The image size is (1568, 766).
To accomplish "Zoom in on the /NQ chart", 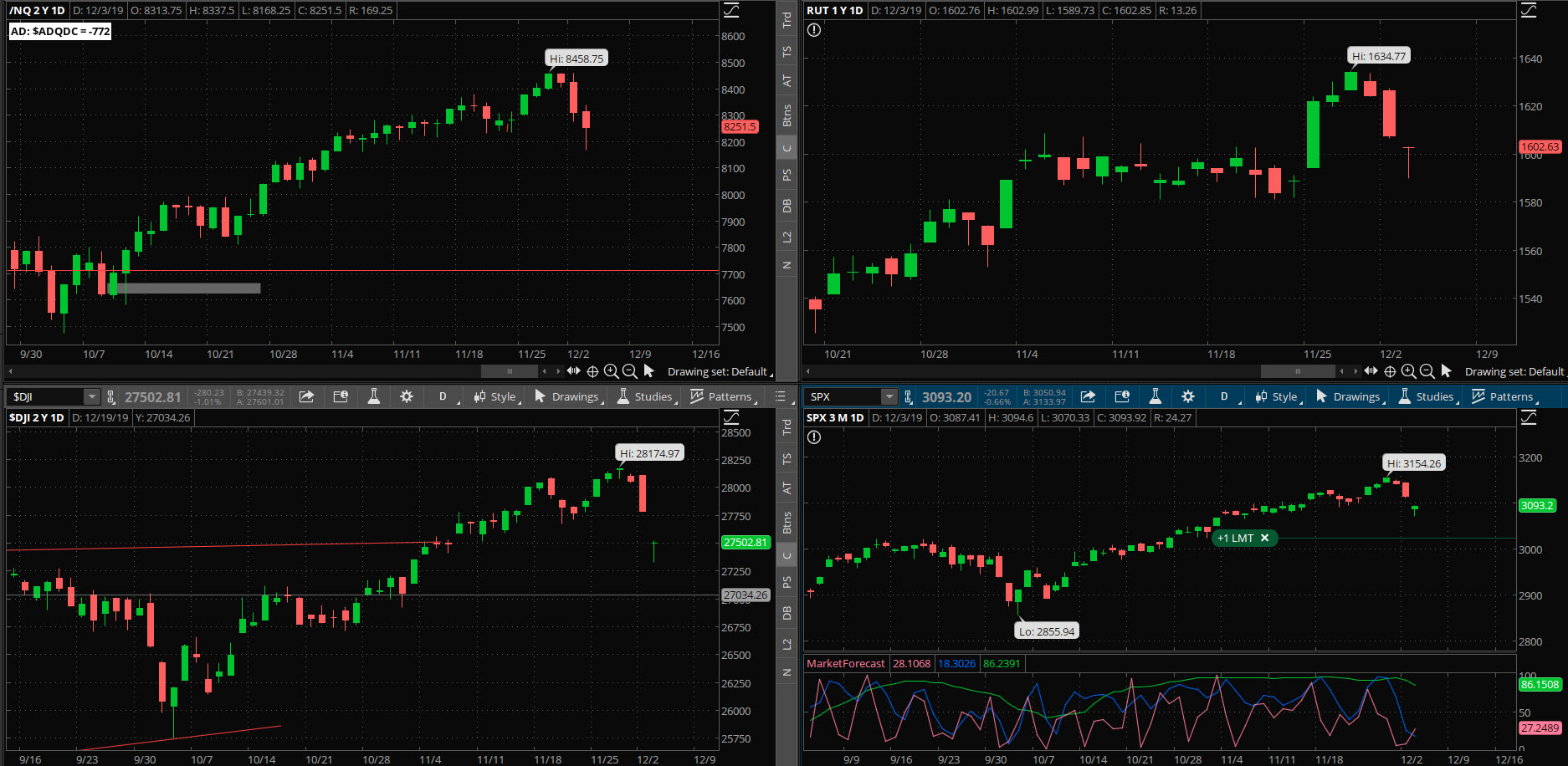I will (x=612, y=371).
